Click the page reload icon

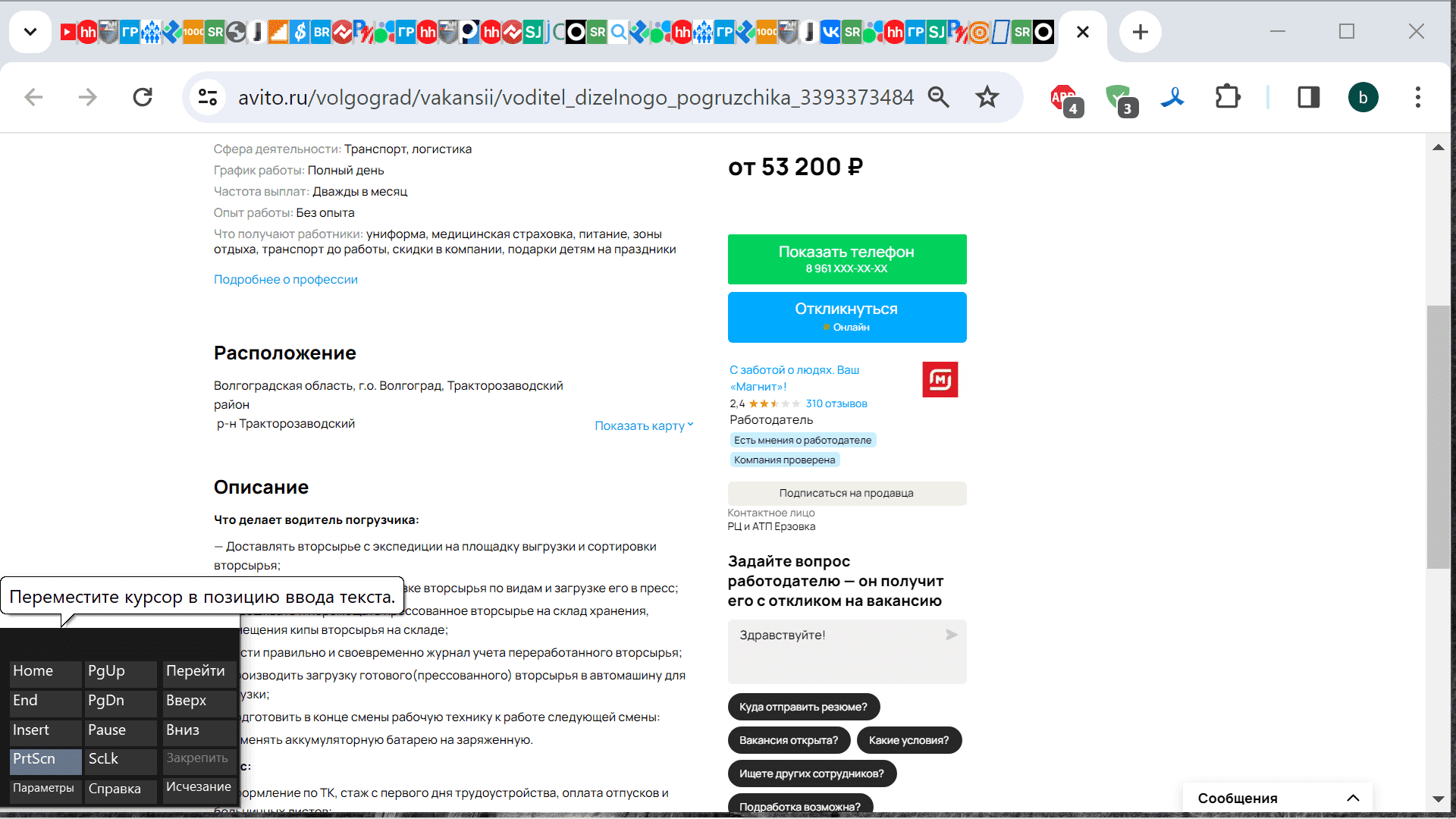tap(143, 97)
